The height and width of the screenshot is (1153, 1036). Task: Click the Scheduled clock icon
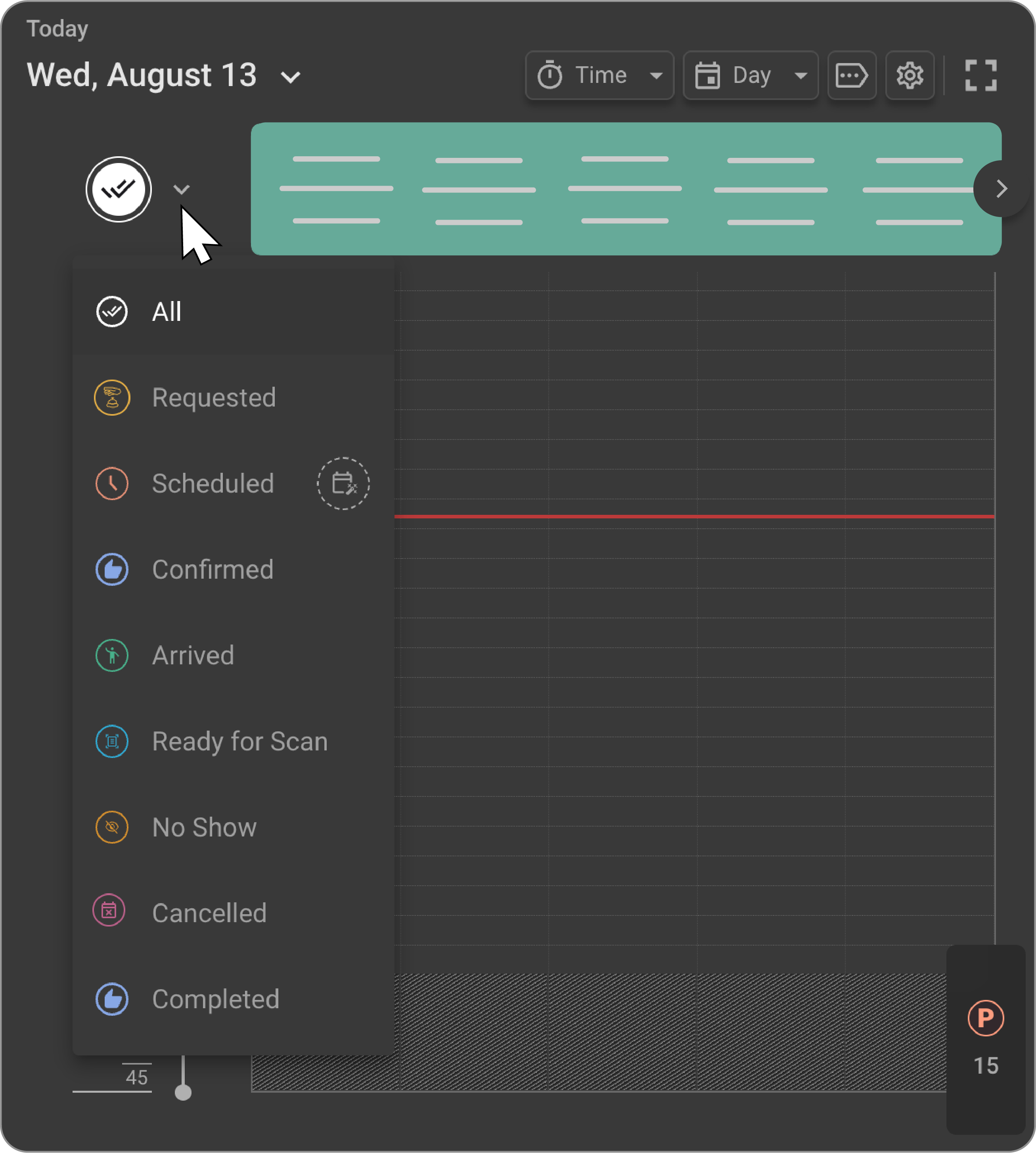click(112, 483)
